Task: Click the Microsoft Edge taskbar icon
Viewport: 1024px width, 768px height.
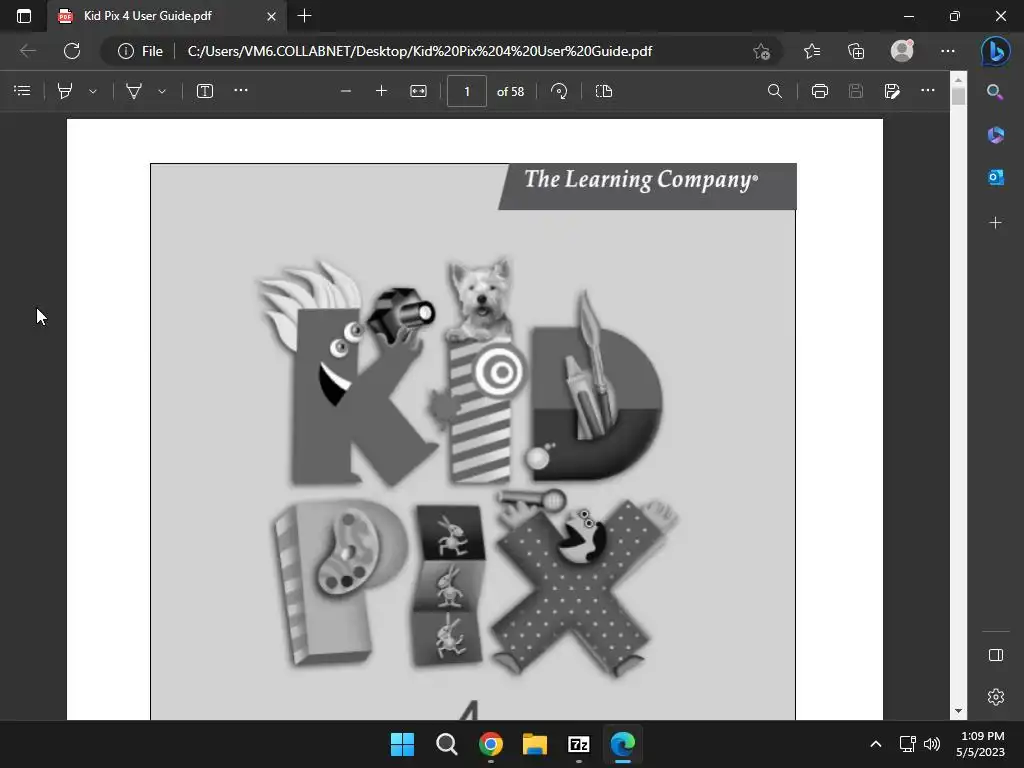Action: 623,744
